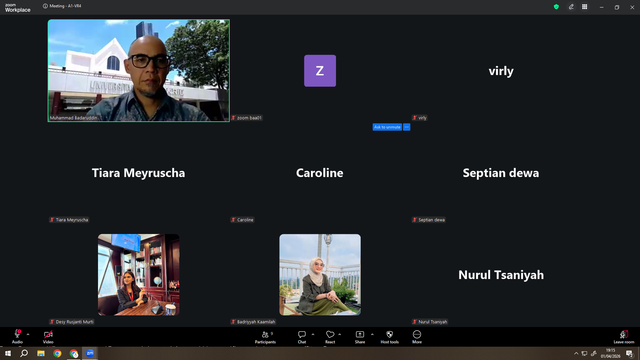
Task: Open File Explorer from the taskbar
Action: 41,353
